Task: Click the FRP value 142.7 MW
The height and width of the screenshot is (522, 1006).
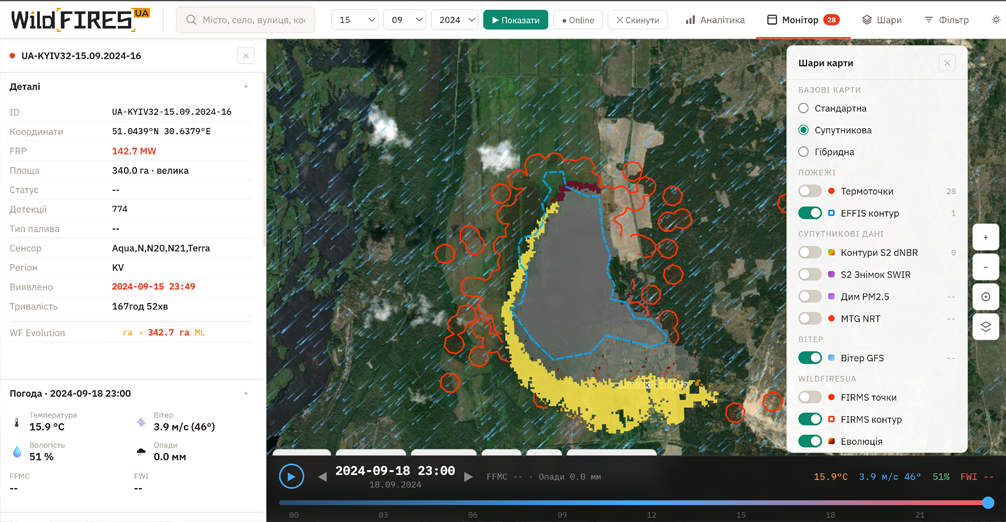Action: [134, 151]
